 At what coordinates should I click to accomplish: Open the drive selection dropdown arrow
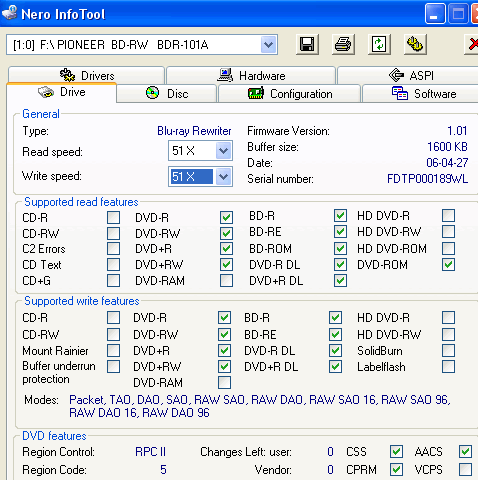click(x=268, y=45)
